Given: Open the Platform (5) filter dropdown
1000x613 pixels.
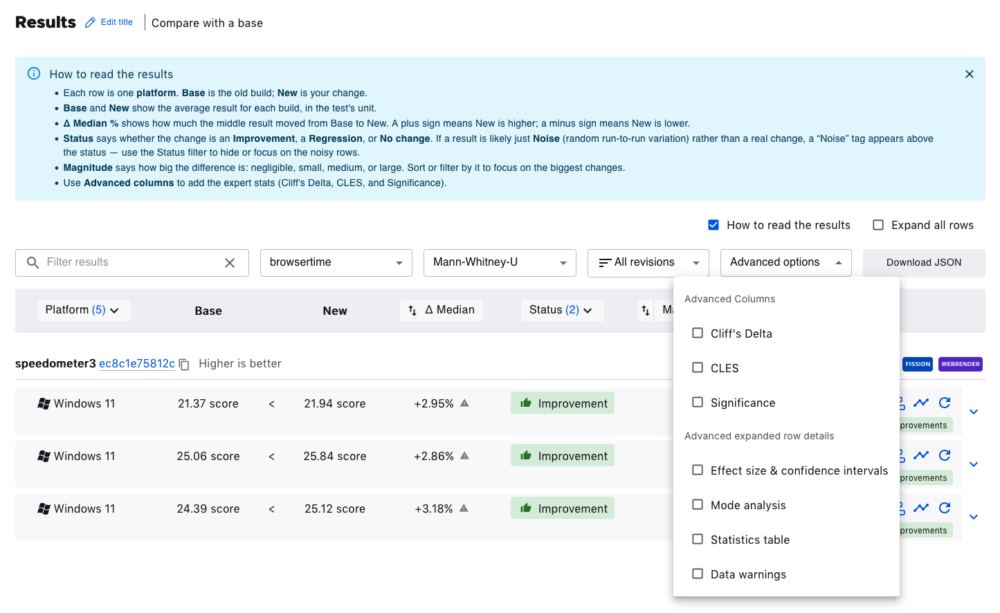Looking at the screenshot, I should tap(83, 310).
